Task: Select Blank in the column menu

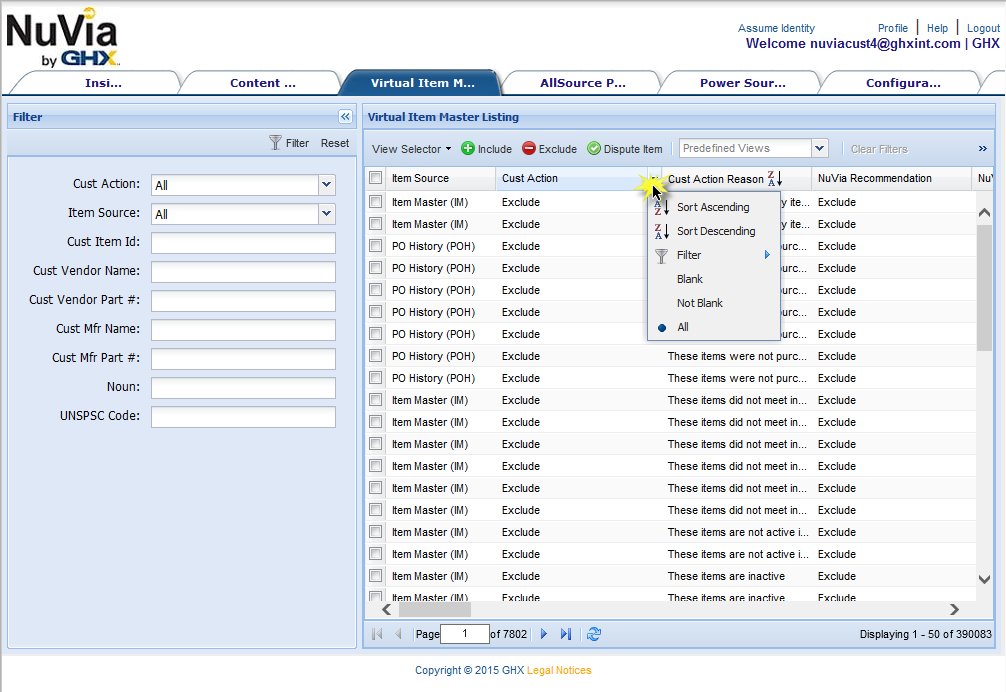Action: (713, 279)
